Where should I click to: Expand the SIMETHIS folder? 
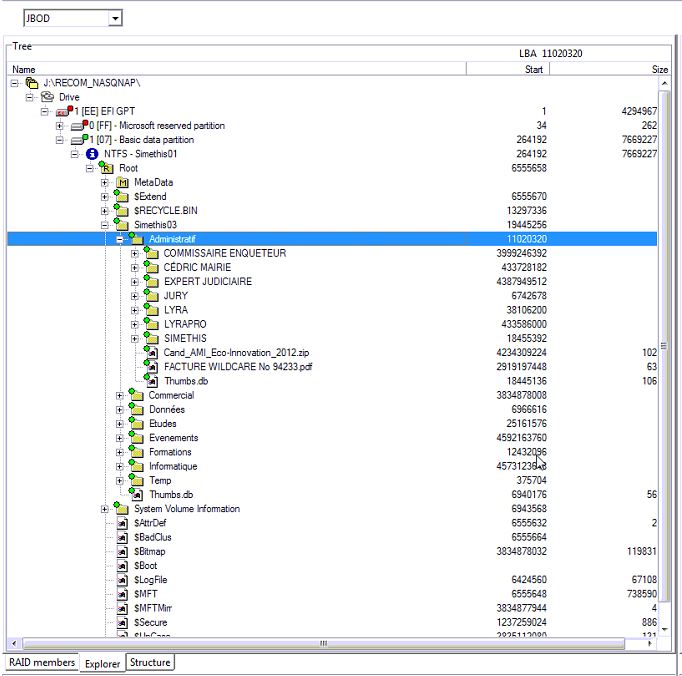pos(134,338)
